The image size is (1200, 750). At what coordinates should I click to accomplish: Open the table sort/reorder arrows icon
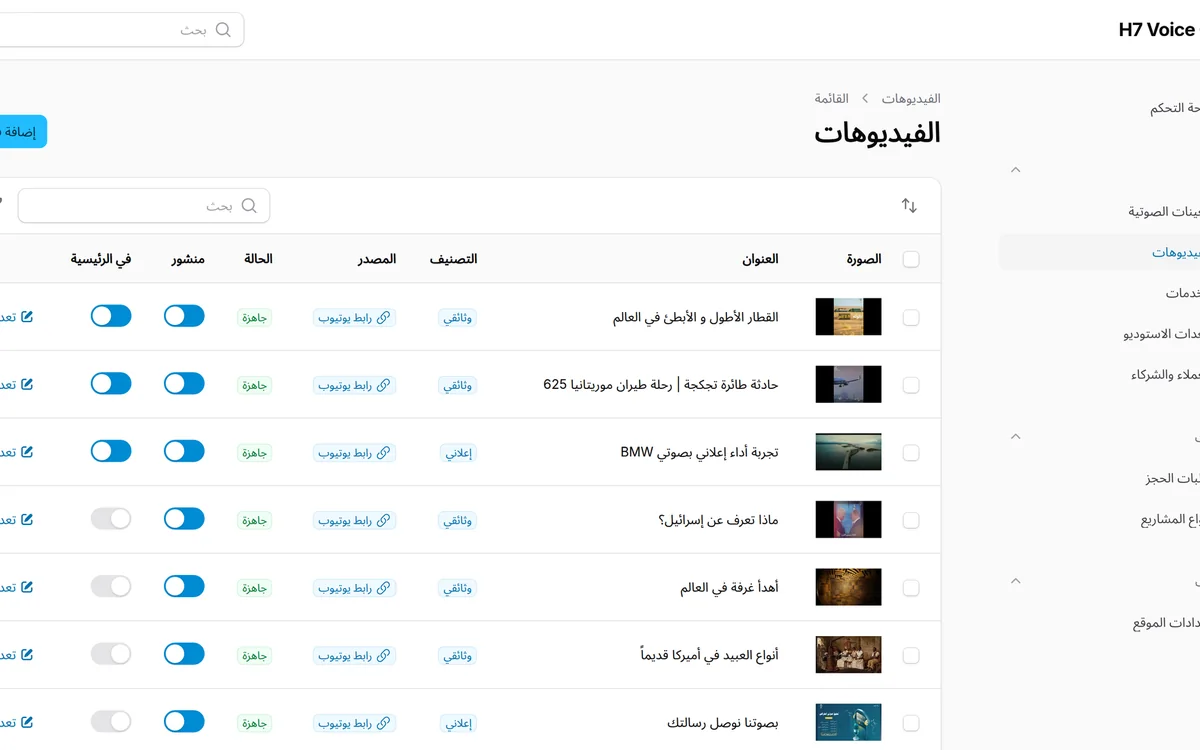pyautogui.click(x=909, y=205)
